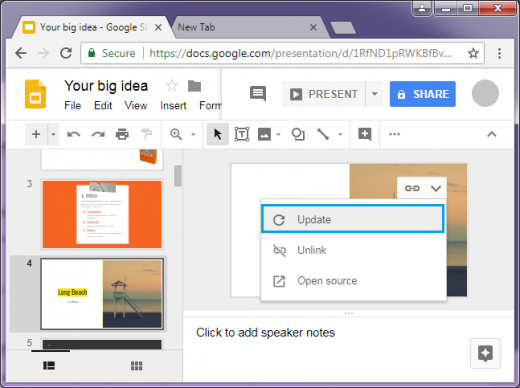The width and height of the screenshot is (520, 388).
Task: Start the presentation with PRESENT
Action: (324, 94)
